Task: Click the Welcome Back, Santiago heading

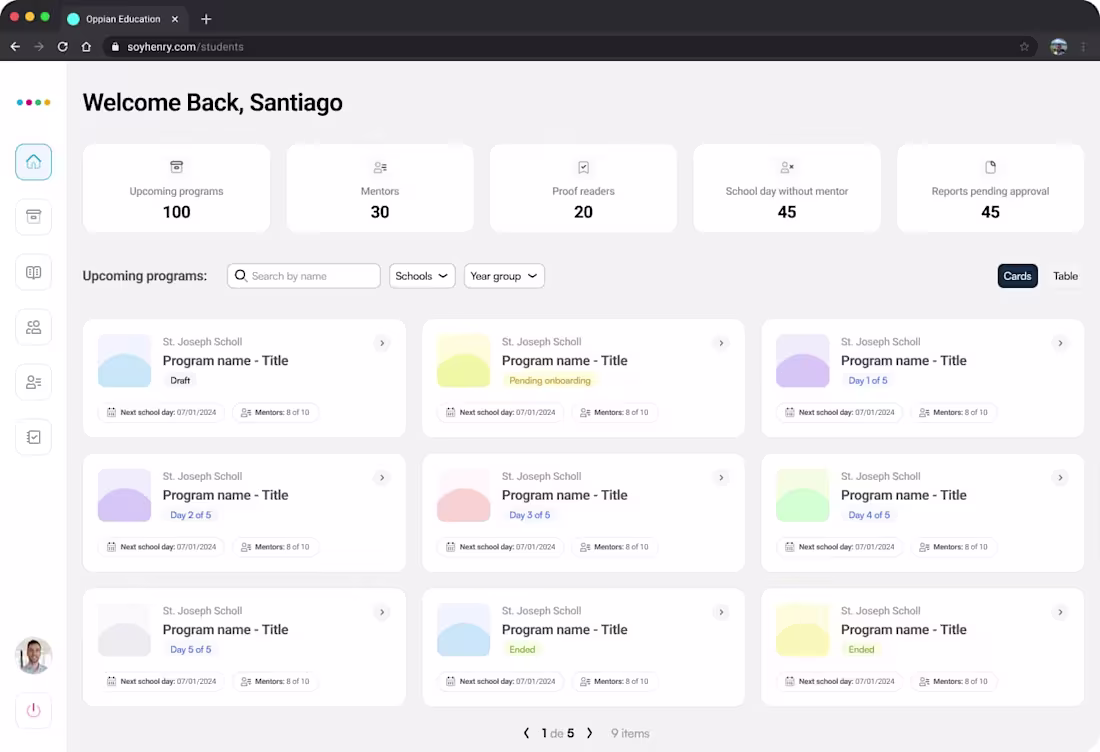Action: 213,102
